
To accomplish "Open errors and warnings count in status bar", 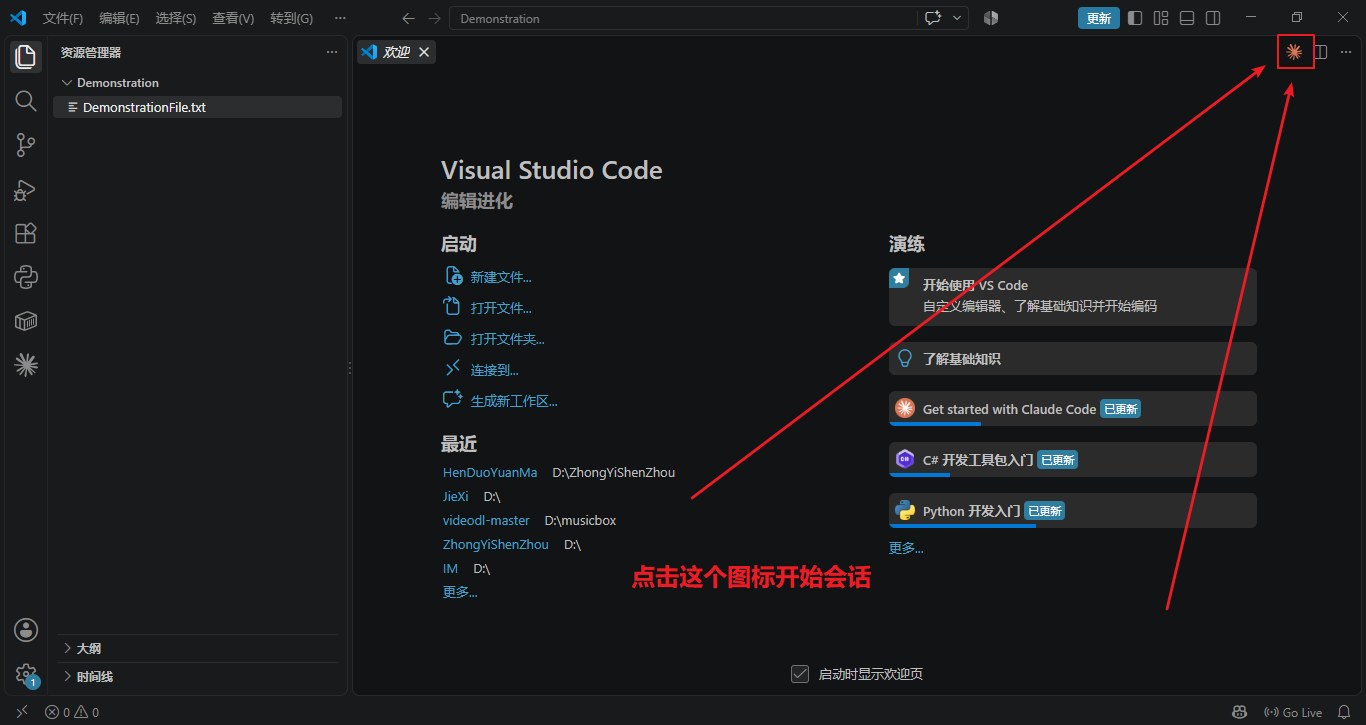I will pos(72,712).
